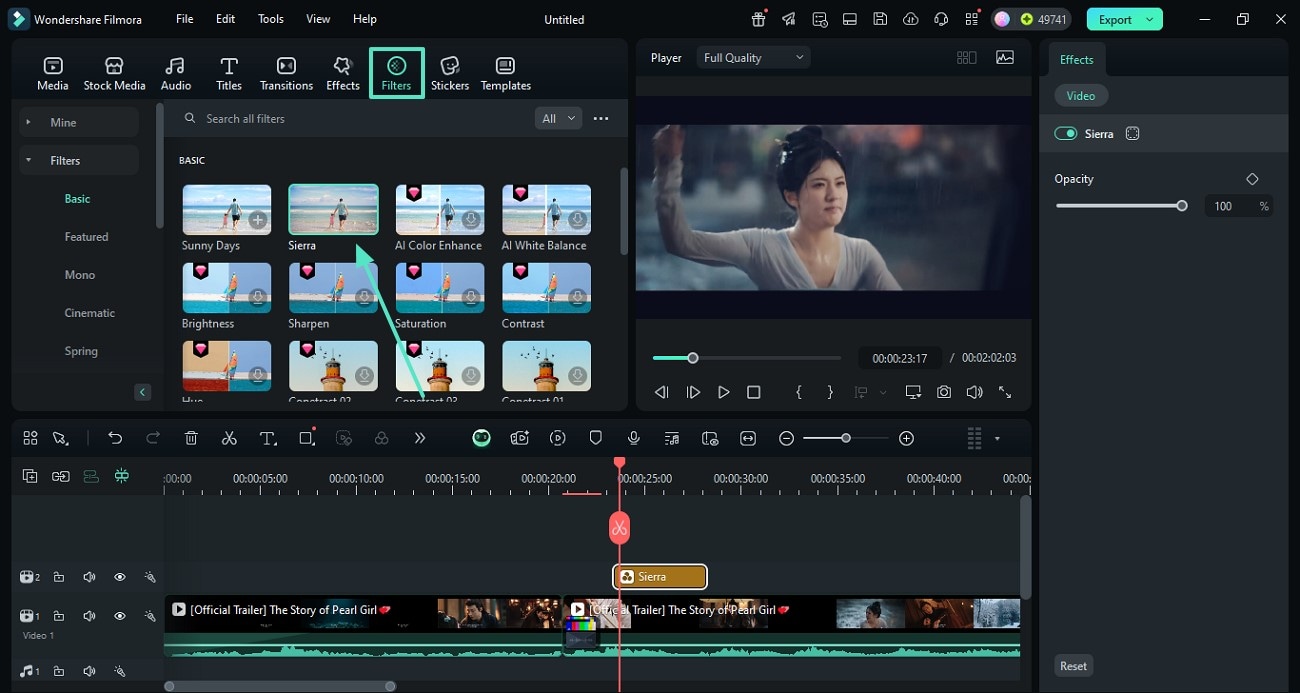
Task: Mute video track 1 speaker
Action: point(89,616)
